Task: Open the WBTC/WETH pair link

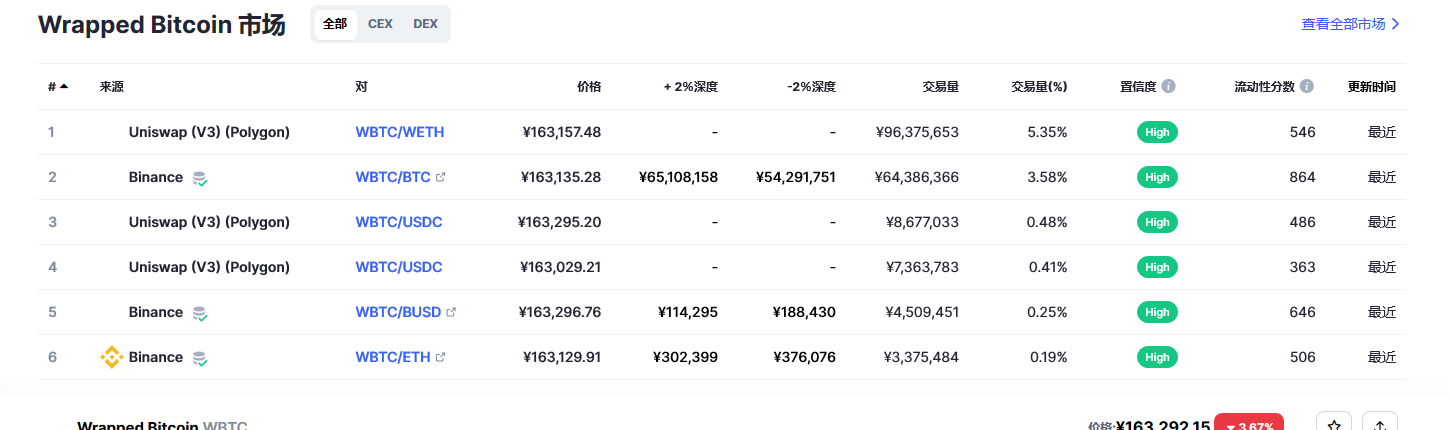Action: pos(400,132)
